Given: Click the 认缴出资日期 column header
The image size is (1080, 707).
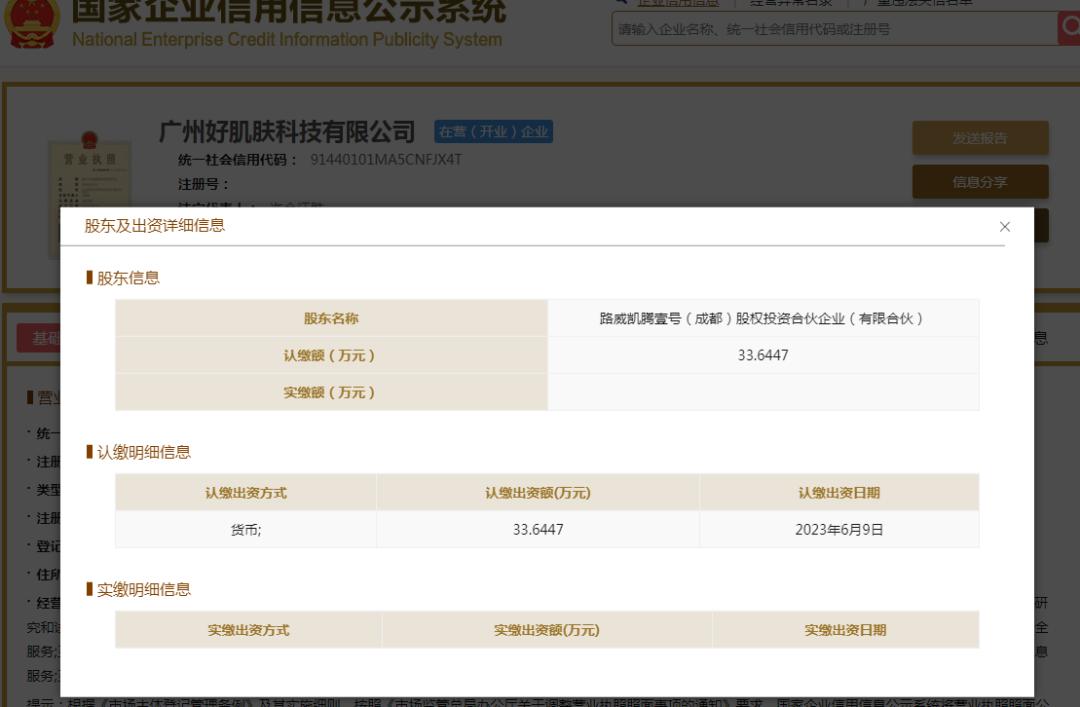Looking at the screenshot, I should click(x=839, y=493).
